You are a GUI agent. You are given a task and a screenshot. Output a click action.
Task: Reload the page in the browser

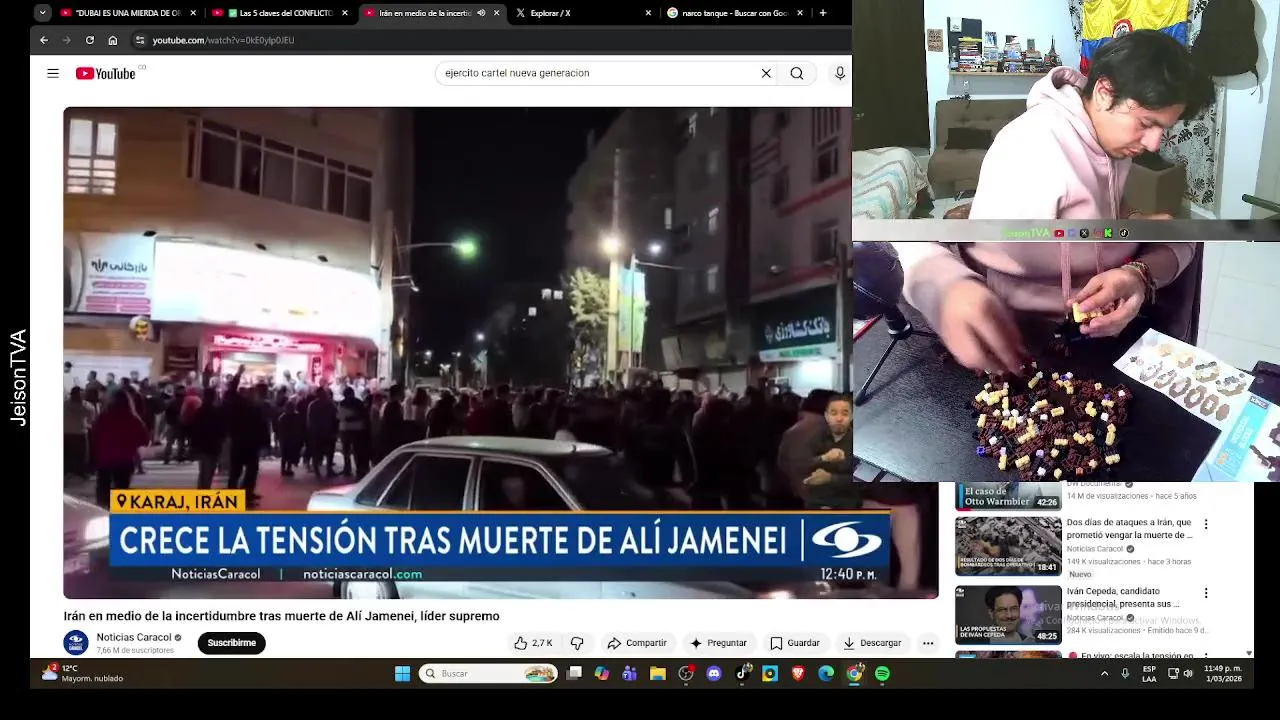[x=90, y=40]
